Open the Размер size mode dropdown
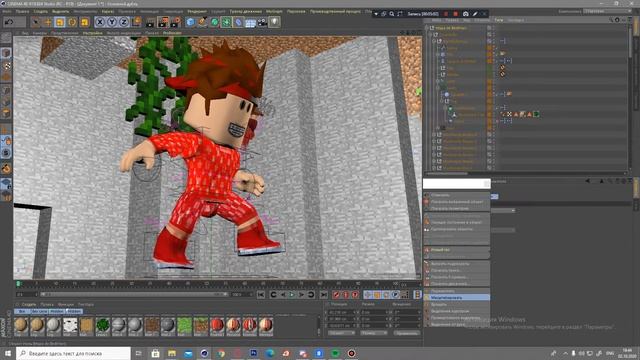Image resolution: width=640 pixels, height=360 pixels. click(374, 333)
